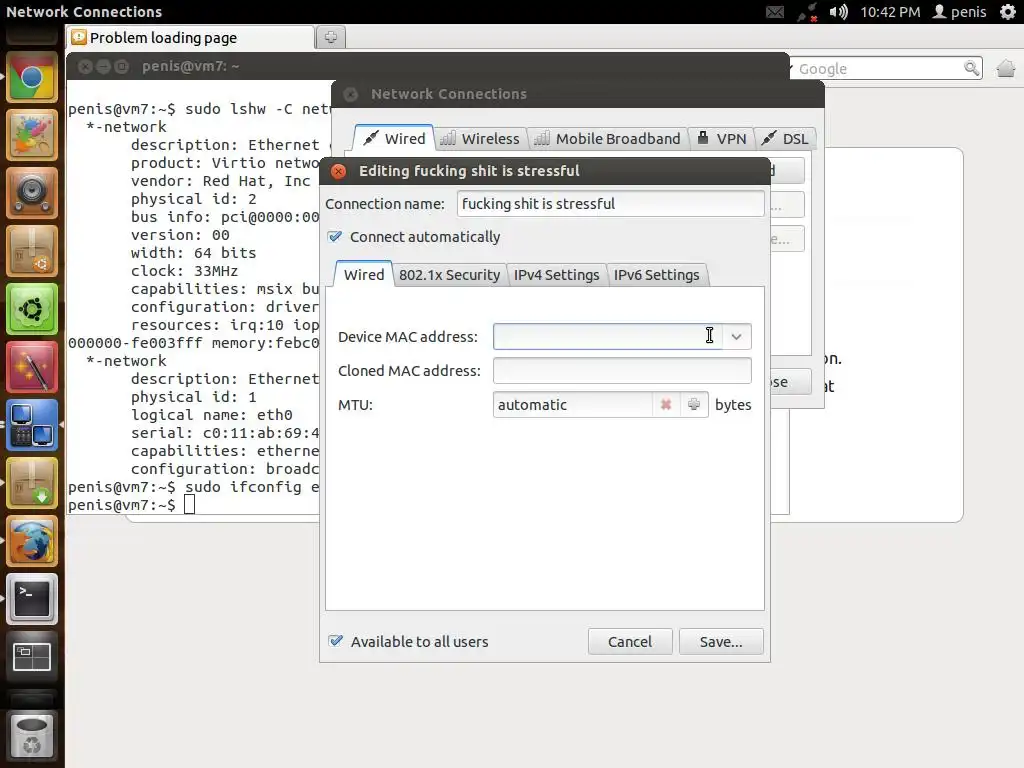
Task: Click 'logical name: eth0' in terminal
Action: [212, 415]
